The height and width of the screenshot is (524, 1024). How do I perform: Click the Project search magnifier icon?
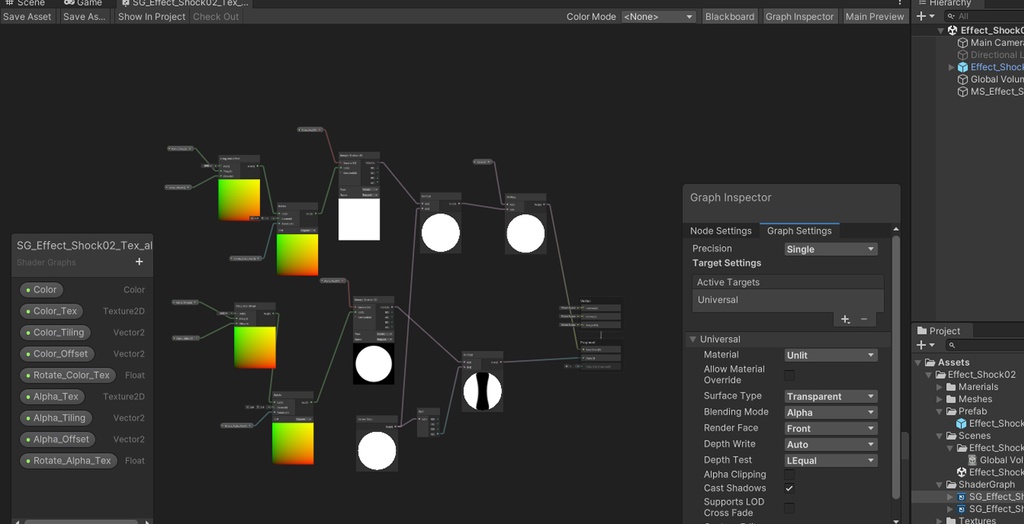pos(952,345)
